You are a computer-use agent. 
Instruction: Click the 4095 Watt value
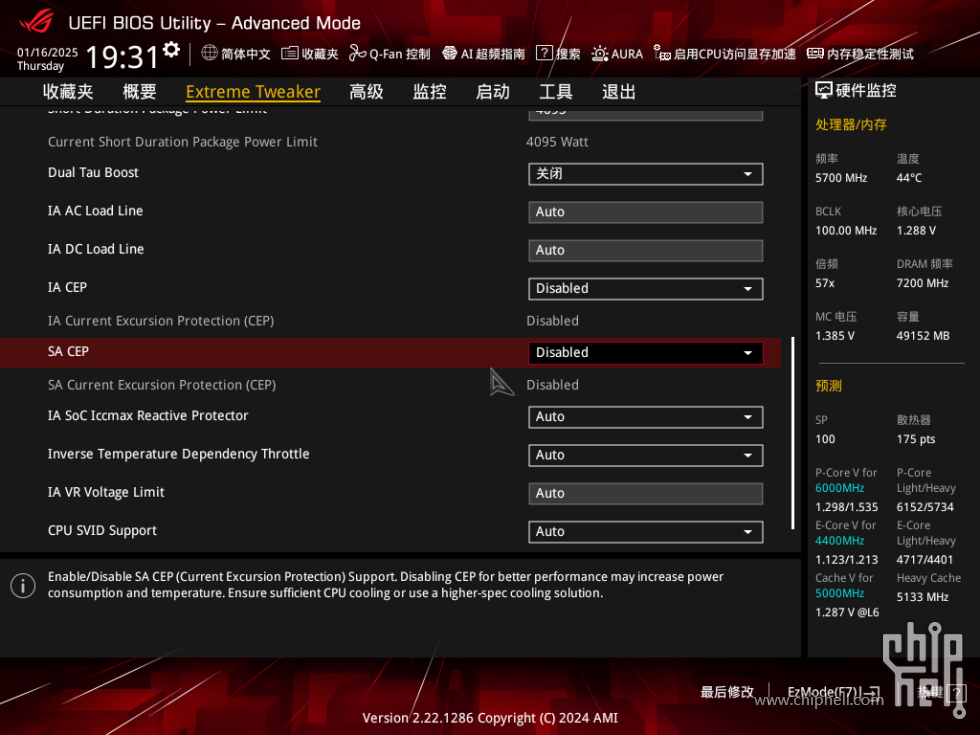pyautogui.click(x=557, y=142)
